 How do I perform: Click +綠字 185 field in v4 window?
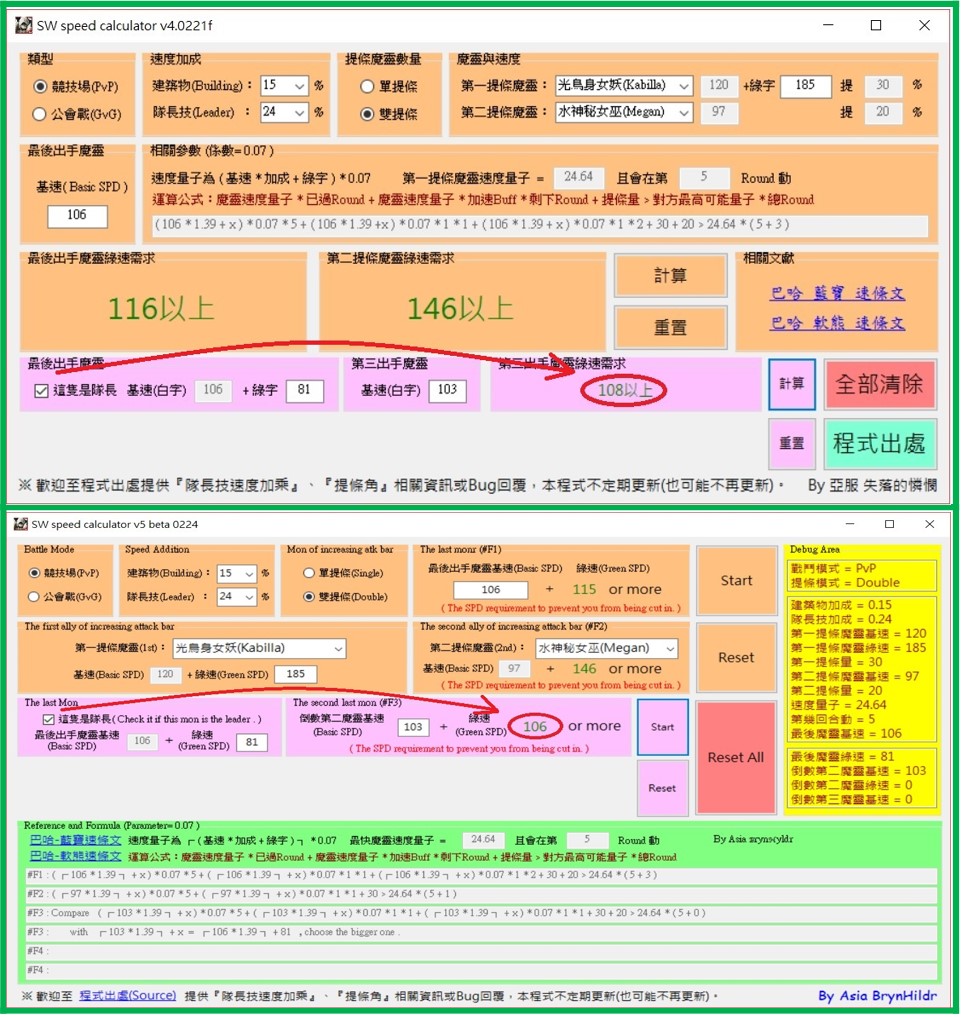(805, 85)
